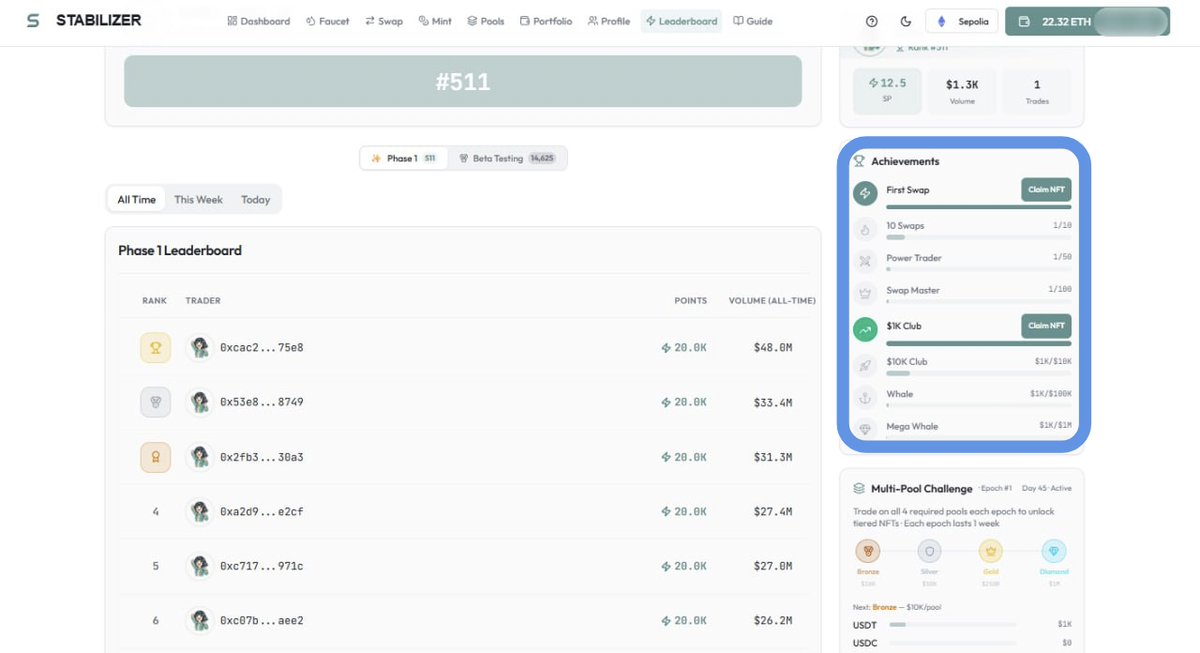Screen dimensions: 1200x653
Task: Select trader address 0xa2d9...e2cf
Action: [261, 511]
